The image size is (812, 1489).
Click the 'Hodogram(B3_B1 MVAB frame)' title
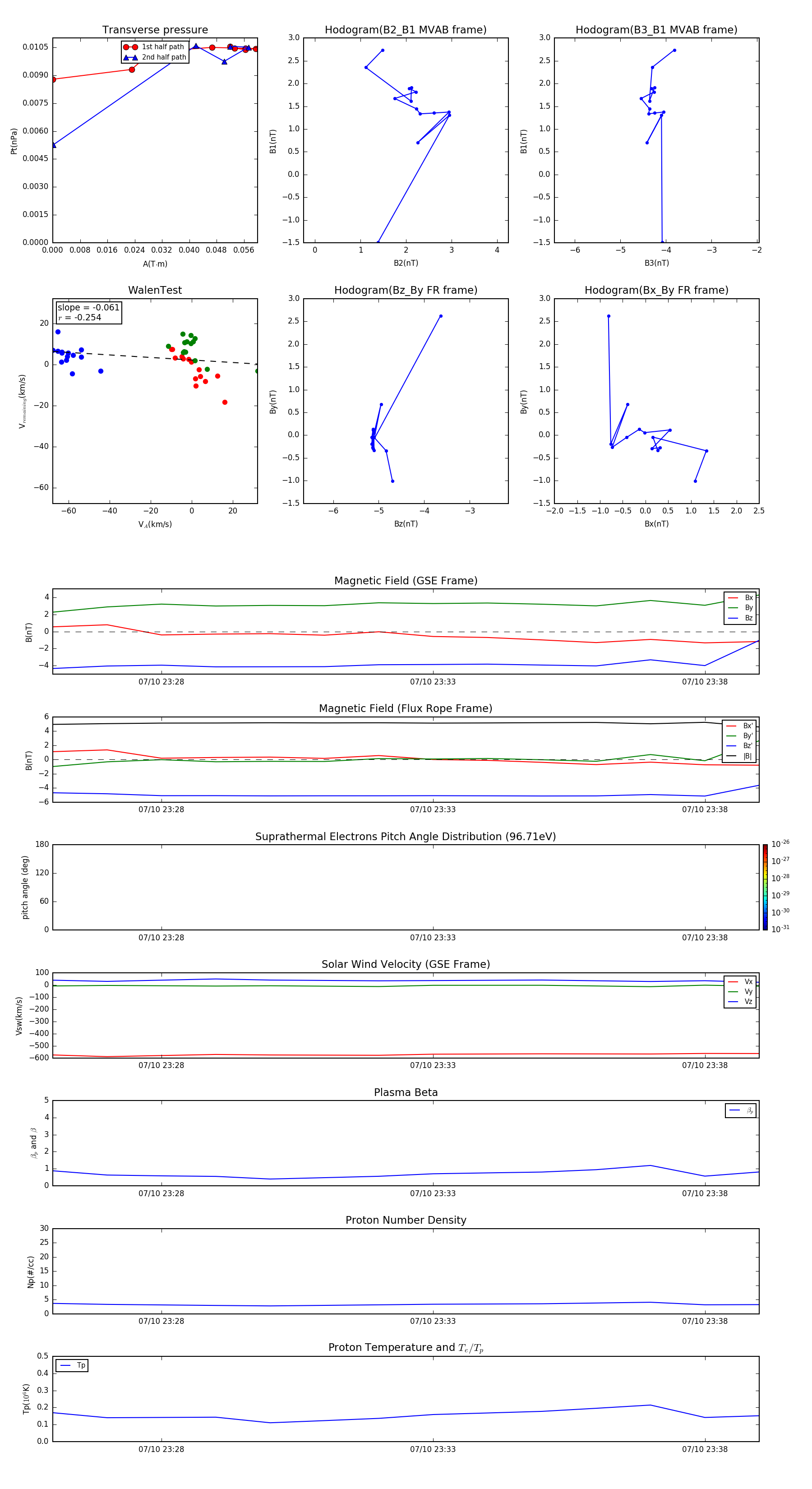point(656,30)
